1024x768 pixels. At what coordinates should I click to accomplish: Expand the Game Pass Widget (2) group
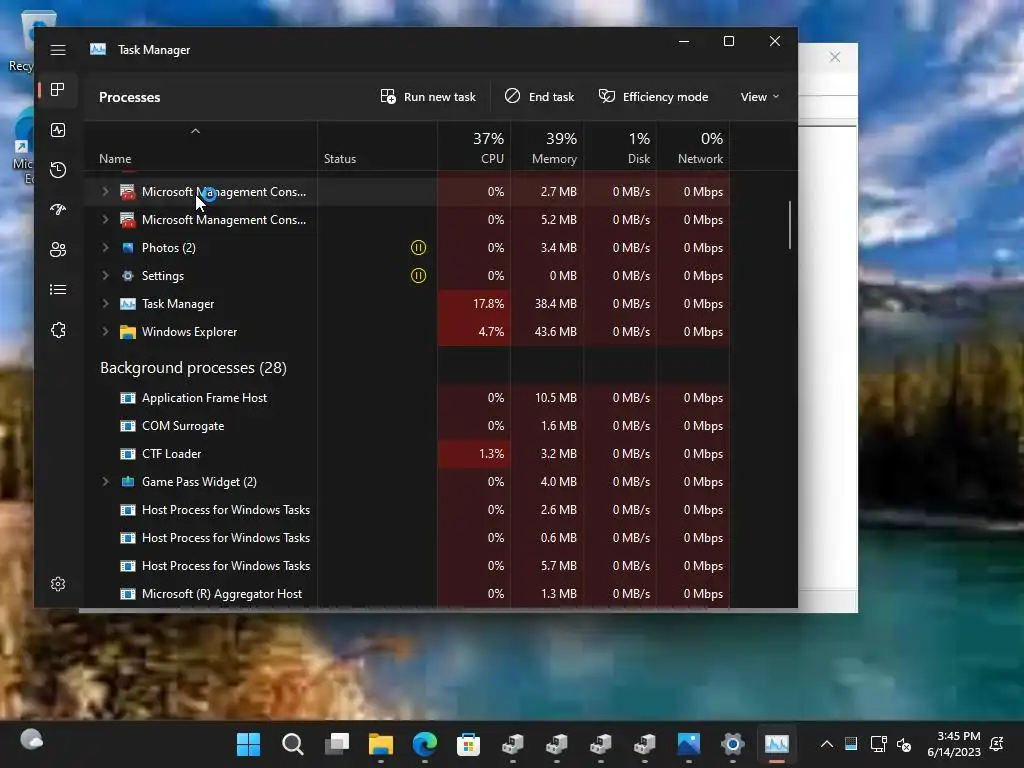point(105,481)
